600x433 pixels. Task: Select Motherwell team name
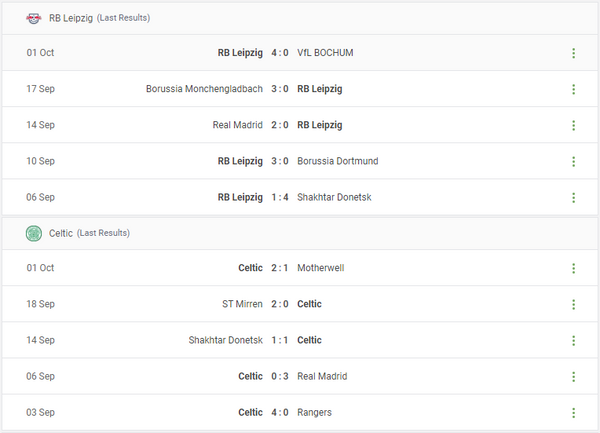coord(323,268)
